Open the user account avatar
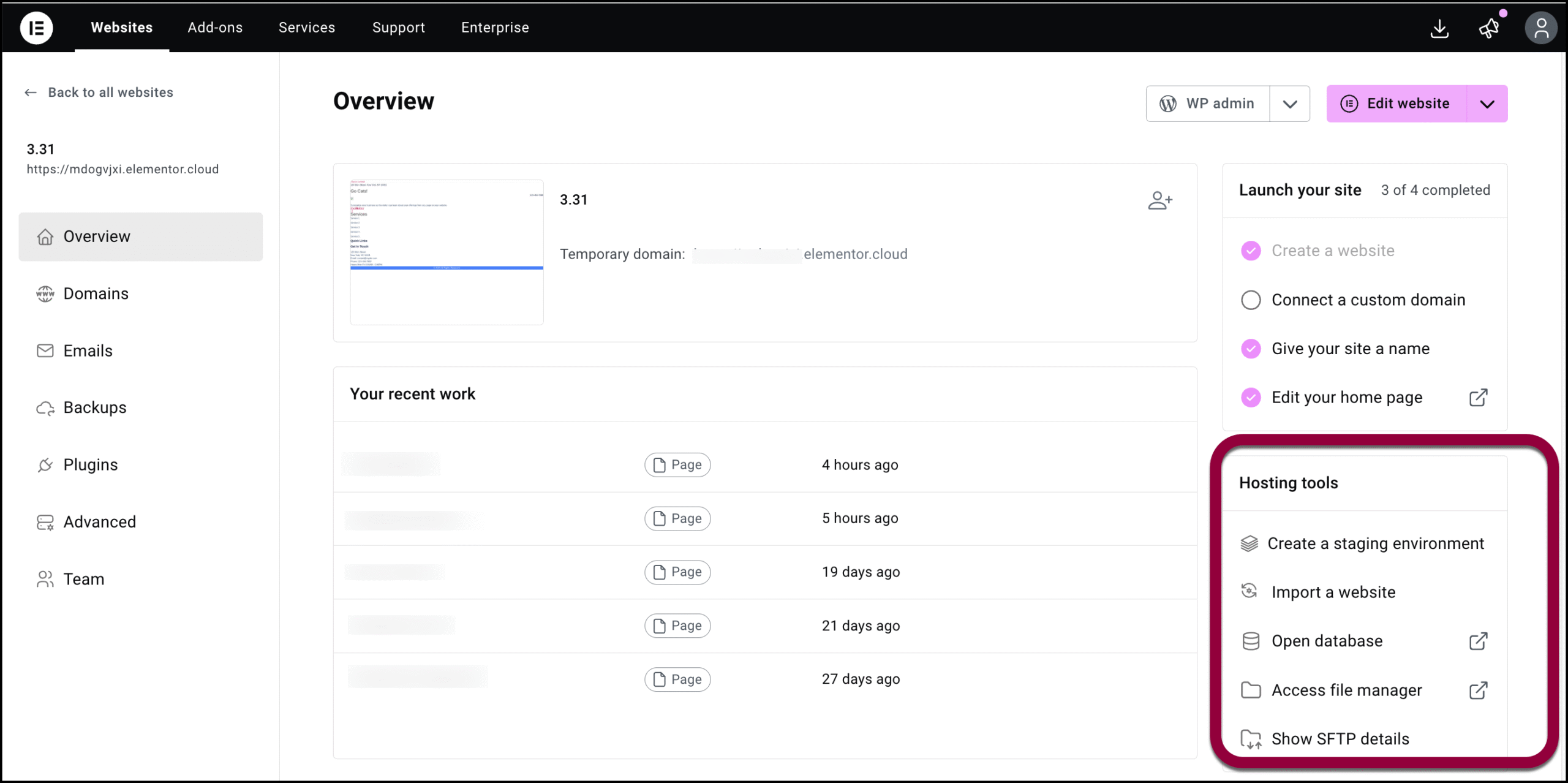Image resolution: width=1568 pixels, height=783 pixels. click(1541, 28)
